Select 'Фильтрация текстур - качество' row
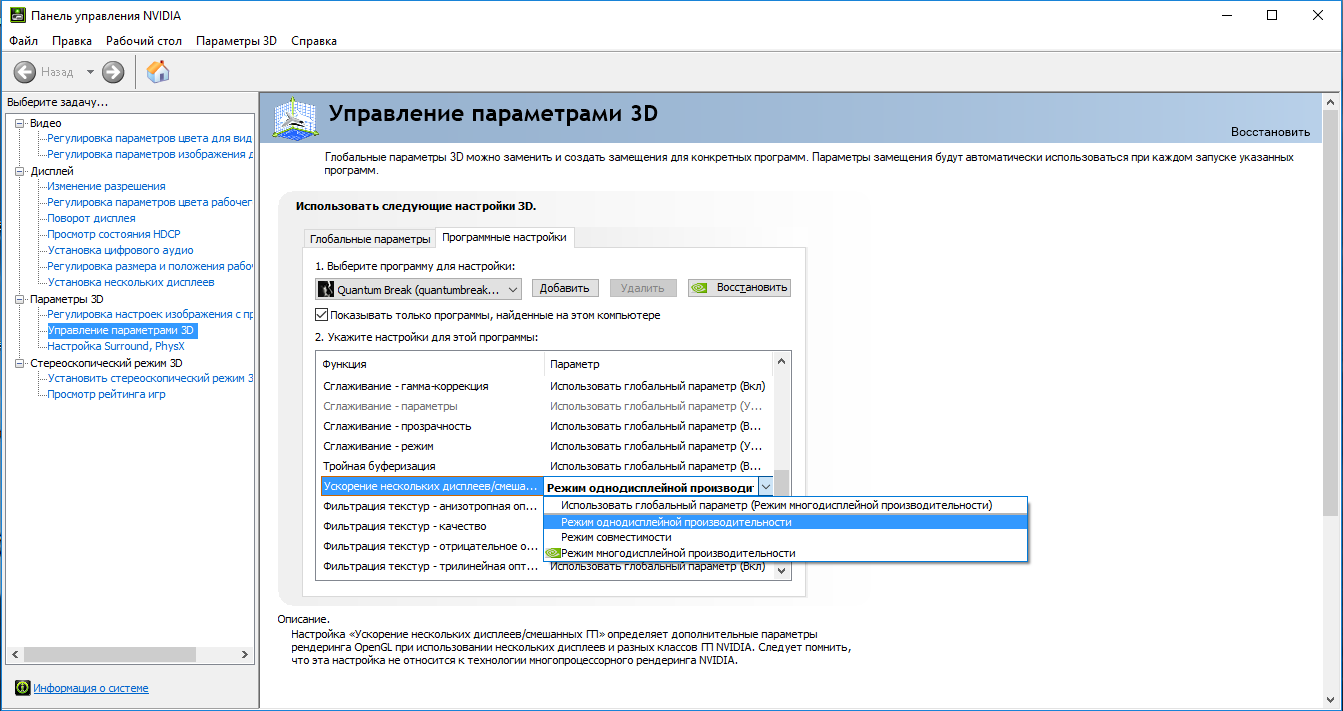 point(432,526)
